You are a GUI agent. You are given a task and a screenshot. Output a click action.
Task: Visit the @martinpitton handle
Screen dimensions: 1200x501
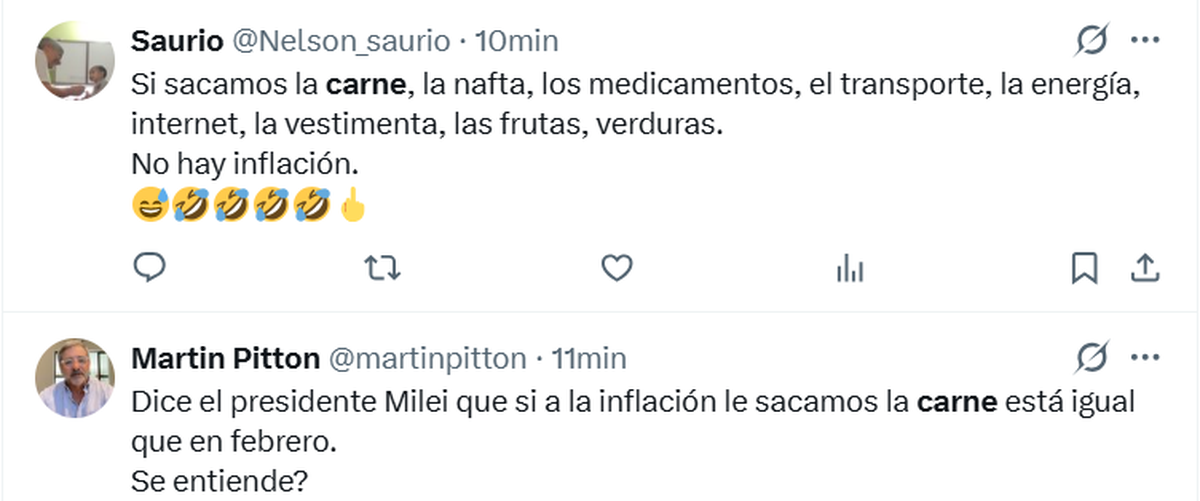click(x=429, y=358)
